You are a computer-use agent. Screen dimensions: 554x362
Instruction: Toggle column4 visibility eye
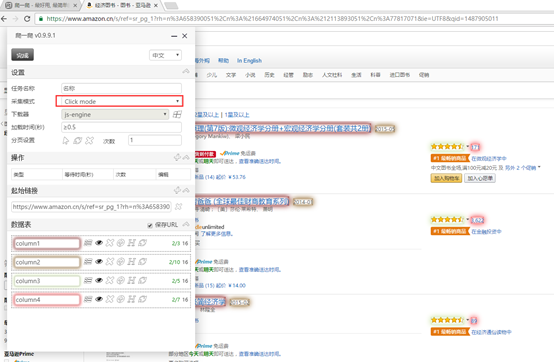coord(99,299)
